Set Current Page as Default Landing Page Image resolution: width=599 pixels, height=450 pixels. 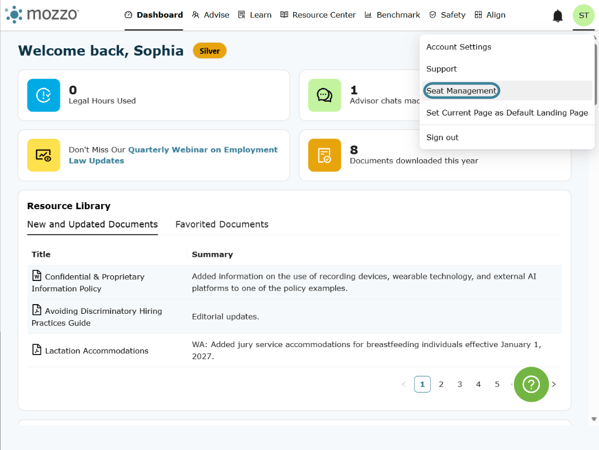click(507, 113)
